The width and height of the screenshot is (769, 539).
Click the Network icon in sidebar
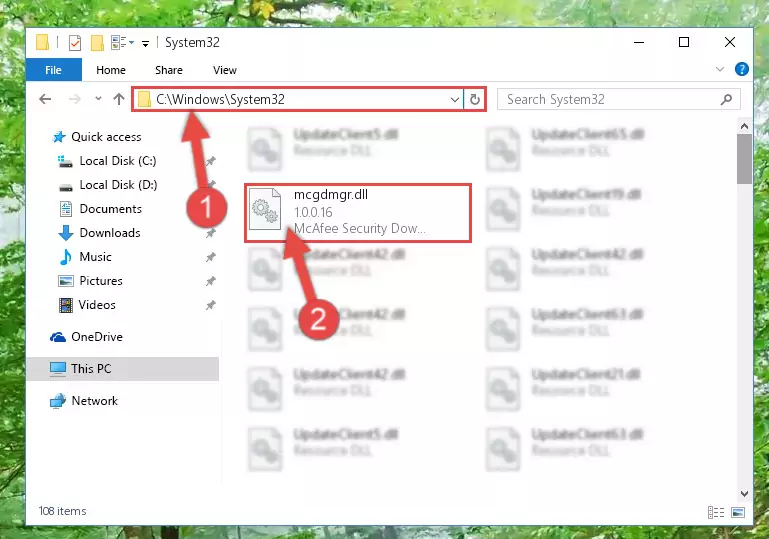pyautogui.click(x=58, y=401)
